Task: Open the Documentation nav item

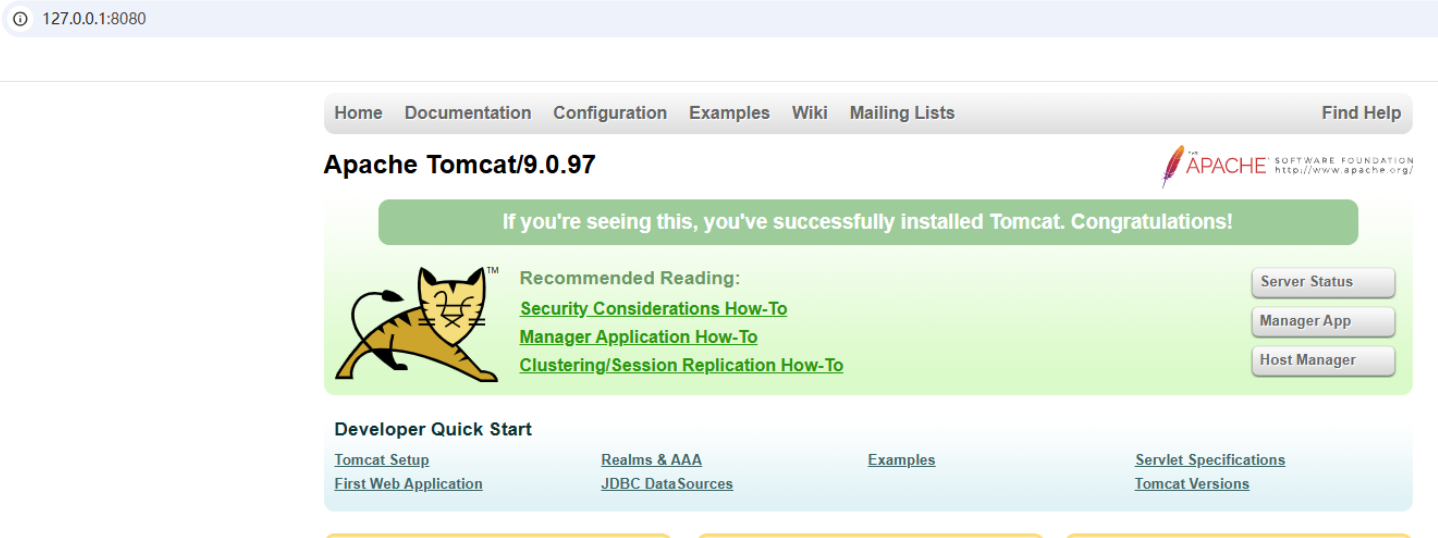Action: point(468,113)
